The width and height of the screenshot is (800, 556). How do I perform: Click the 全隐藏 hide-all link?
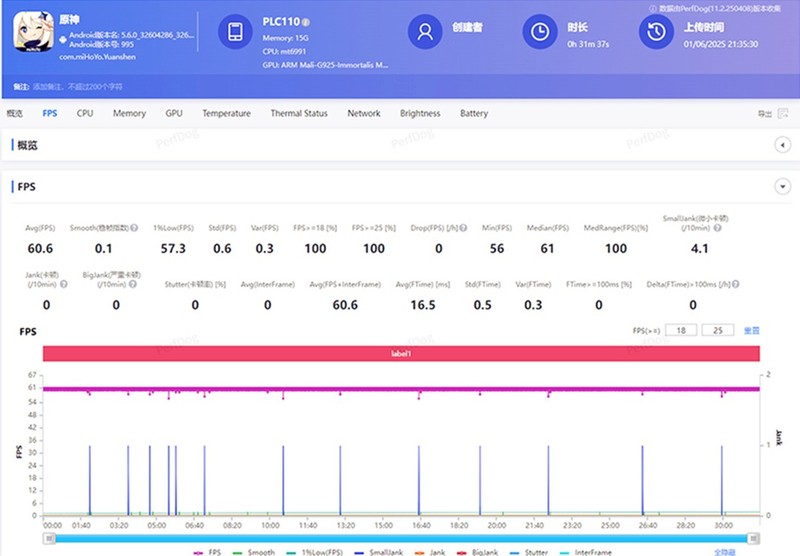point(725,551)
